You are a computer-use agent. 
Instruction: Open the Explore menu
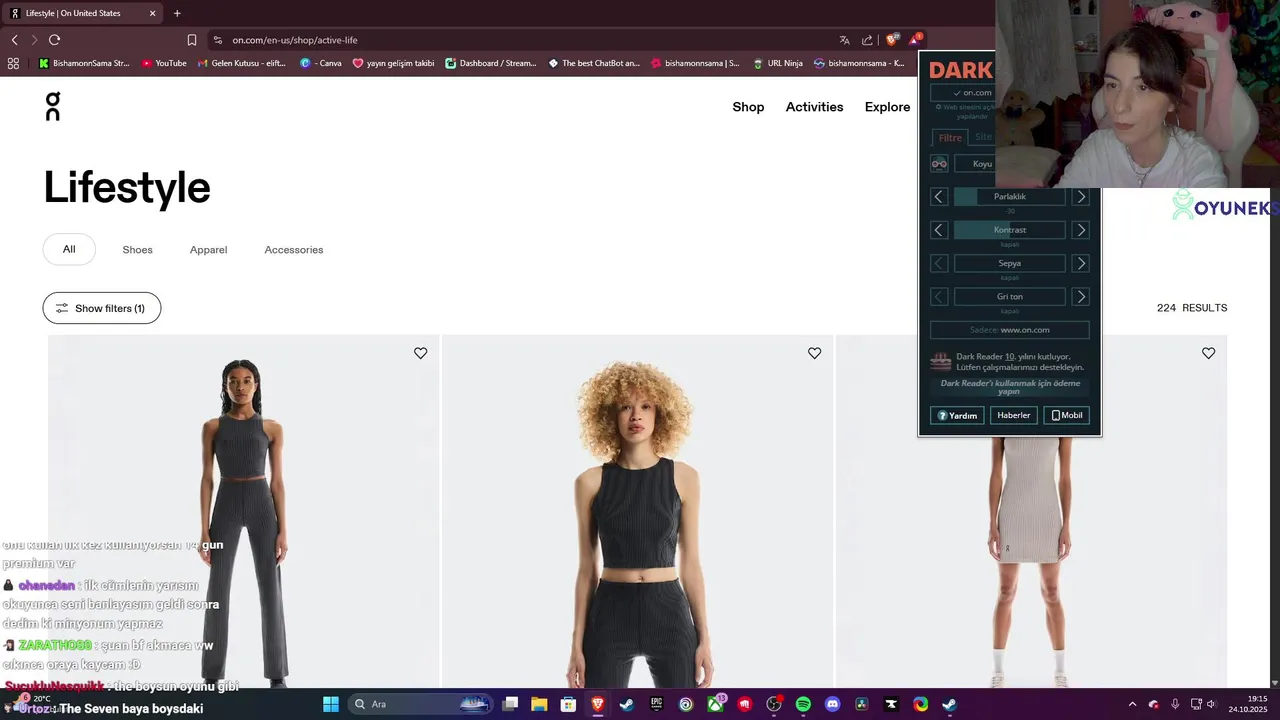[887, 107]
